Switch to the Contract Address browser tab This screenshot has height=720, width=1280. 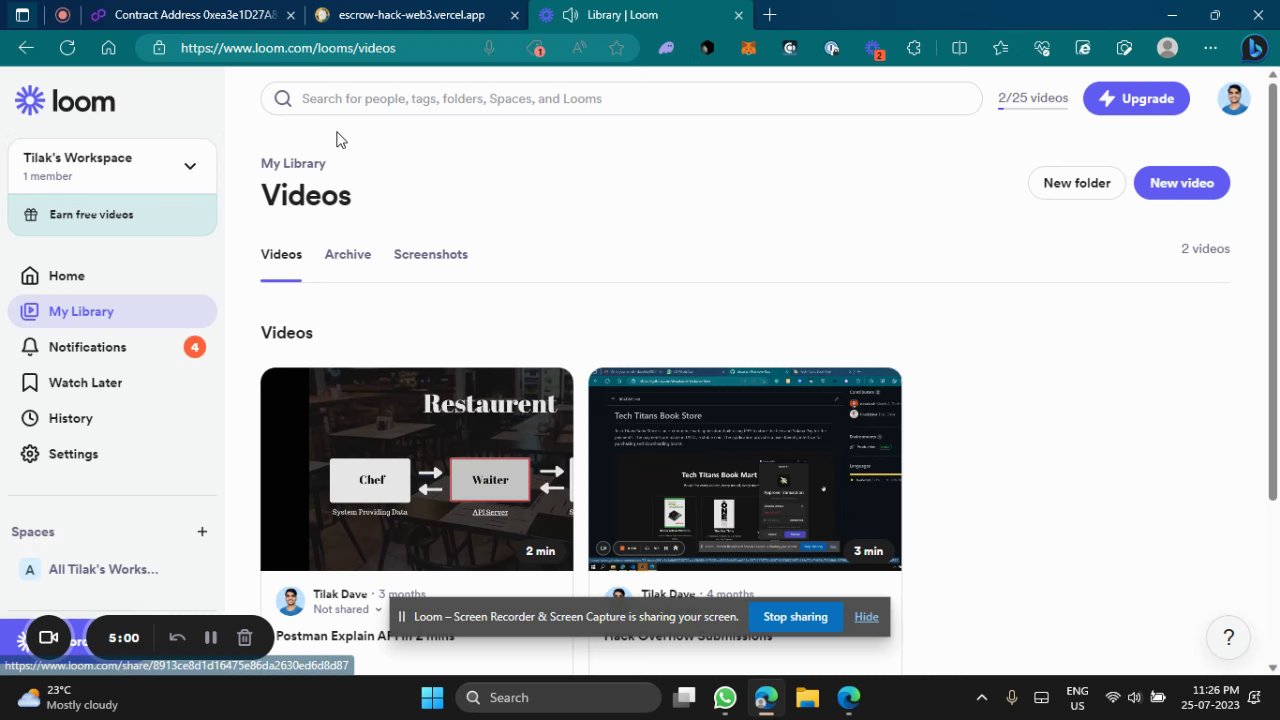(x=193, y=15)
